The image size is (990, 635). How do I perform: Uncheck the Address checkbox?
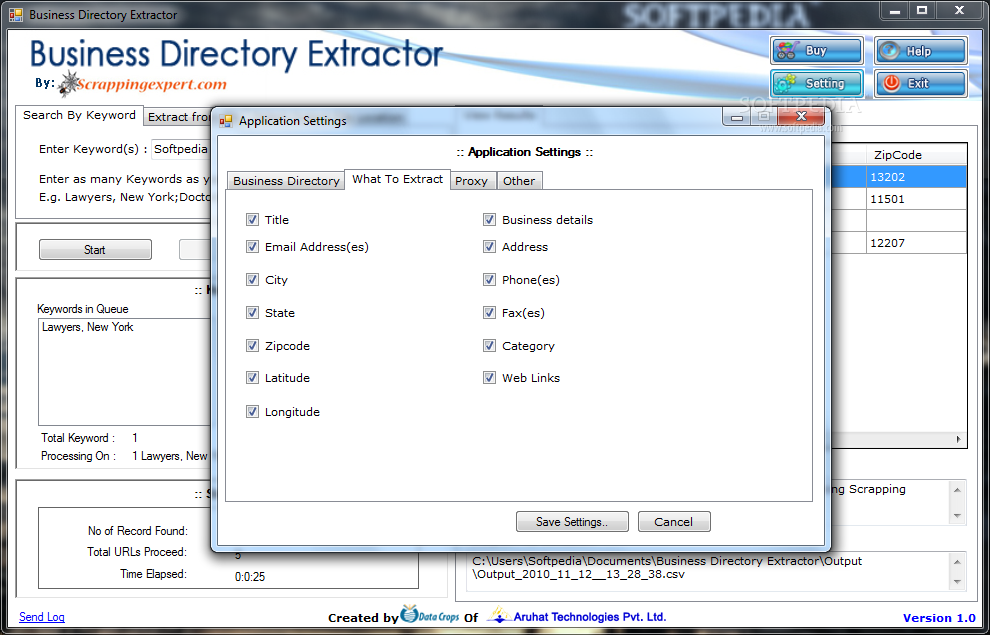(489, 247)
